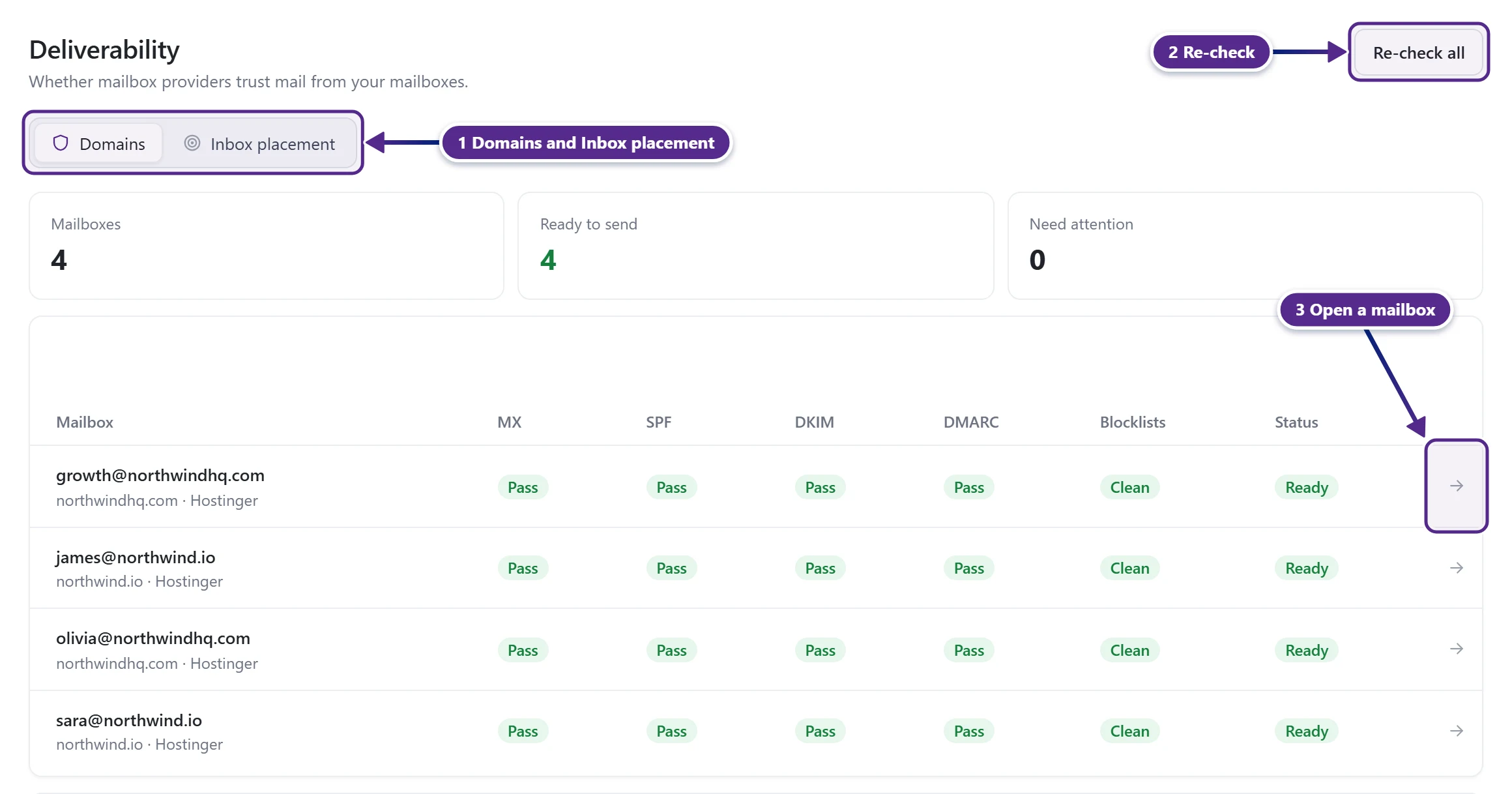Click 'northwindhq.com · Hostinger' under olivia@northwindhq.com
This screenshot has height=794, width=1512.
click(x=157, y=664)
